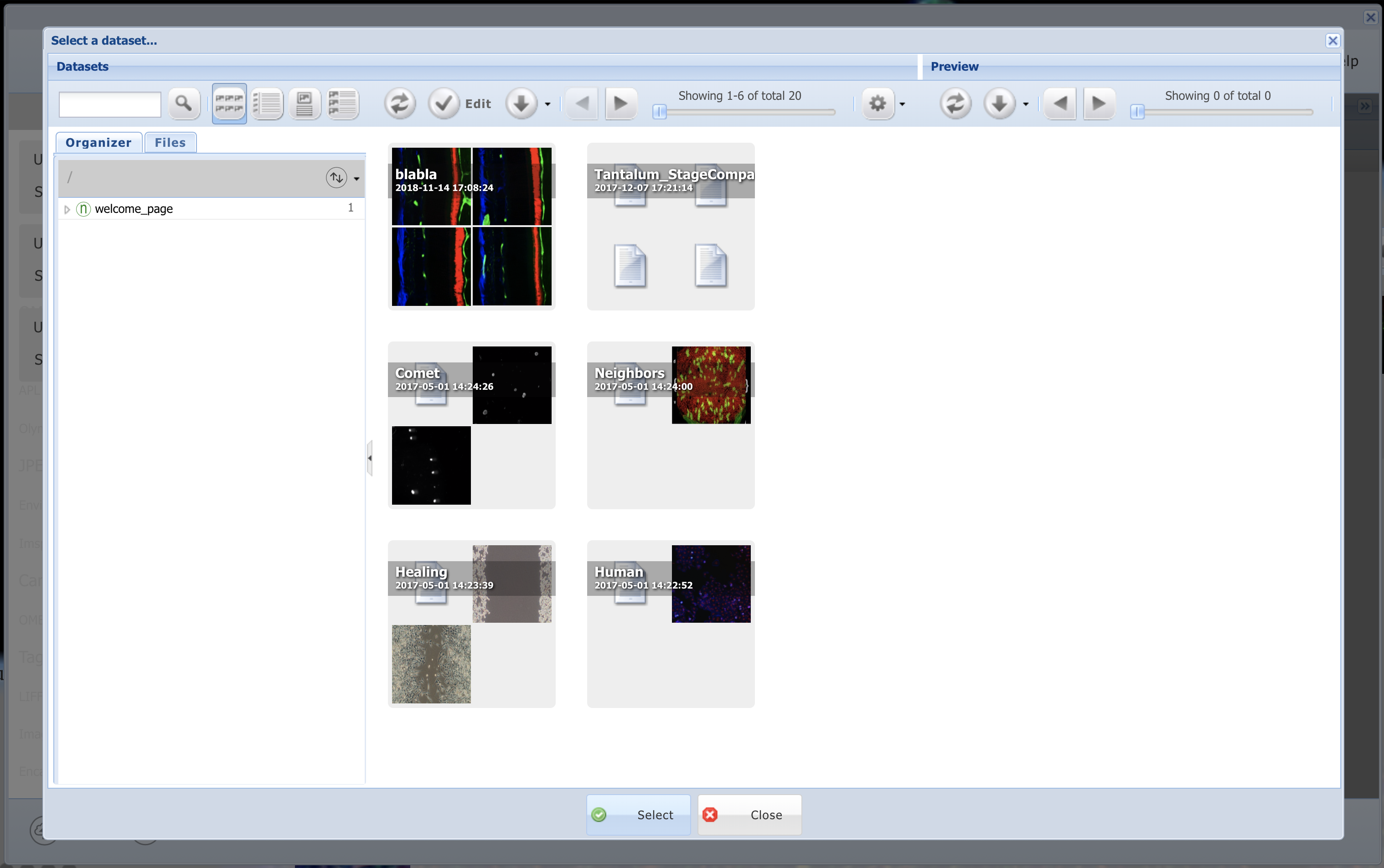The height and width of the screenshot is (868, 1384).
Task: Select the Neighbors dataset thumbnail
Action: (670, 425)
